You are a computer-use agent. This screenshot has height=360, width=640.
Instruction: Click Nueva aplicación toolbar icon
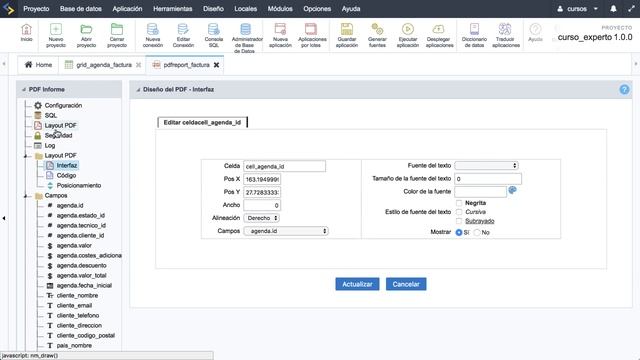point(280,35)
